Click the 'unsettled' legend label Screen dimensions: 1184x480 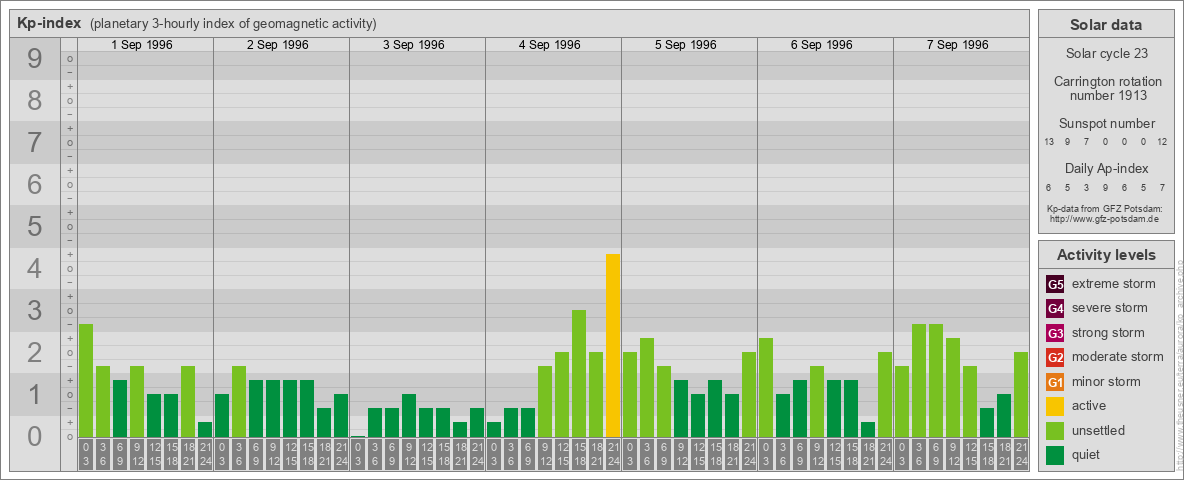coord(1099,430)
